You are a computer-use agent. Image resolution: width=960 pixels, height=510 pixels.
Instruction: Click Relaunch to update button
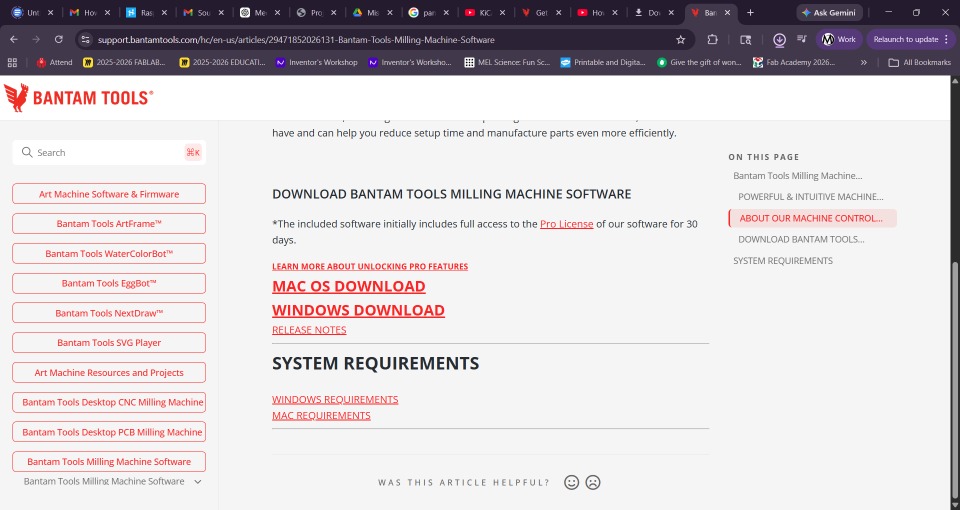[910, 39]
